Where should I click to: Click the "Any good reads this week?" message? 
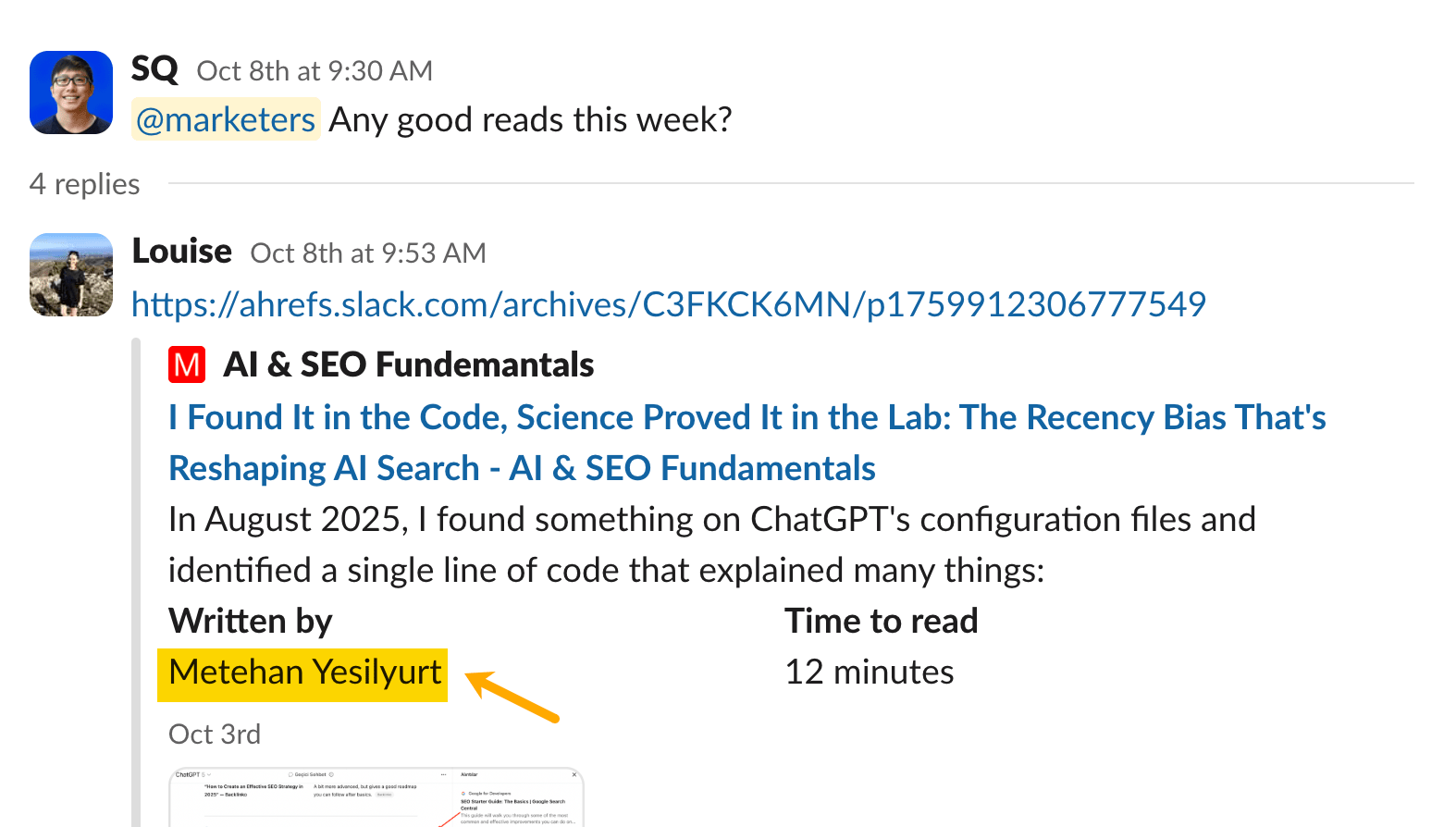tap(530, 120)
